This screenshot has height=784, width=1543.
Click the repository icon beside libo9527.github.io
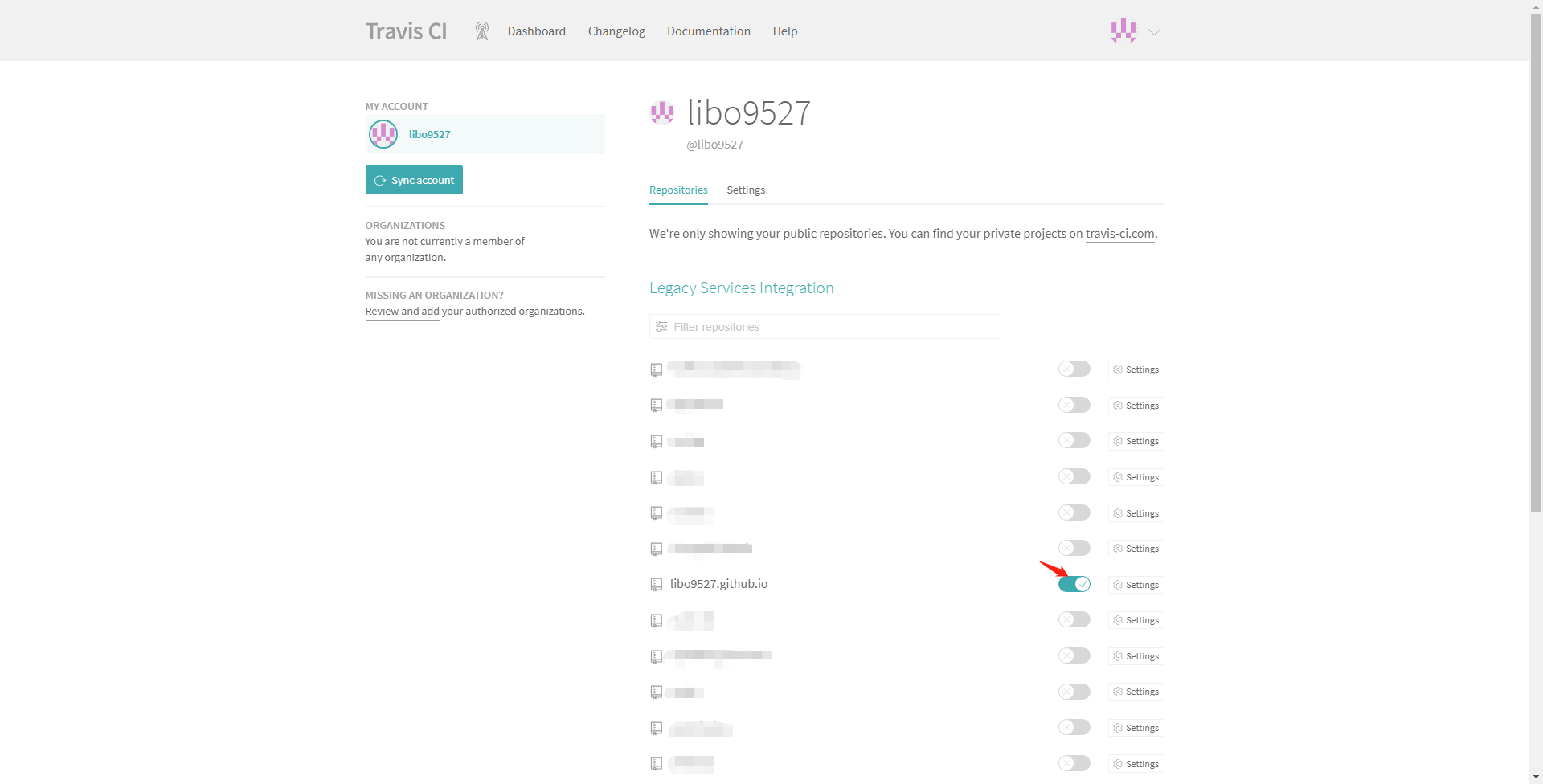coord(657,585)
